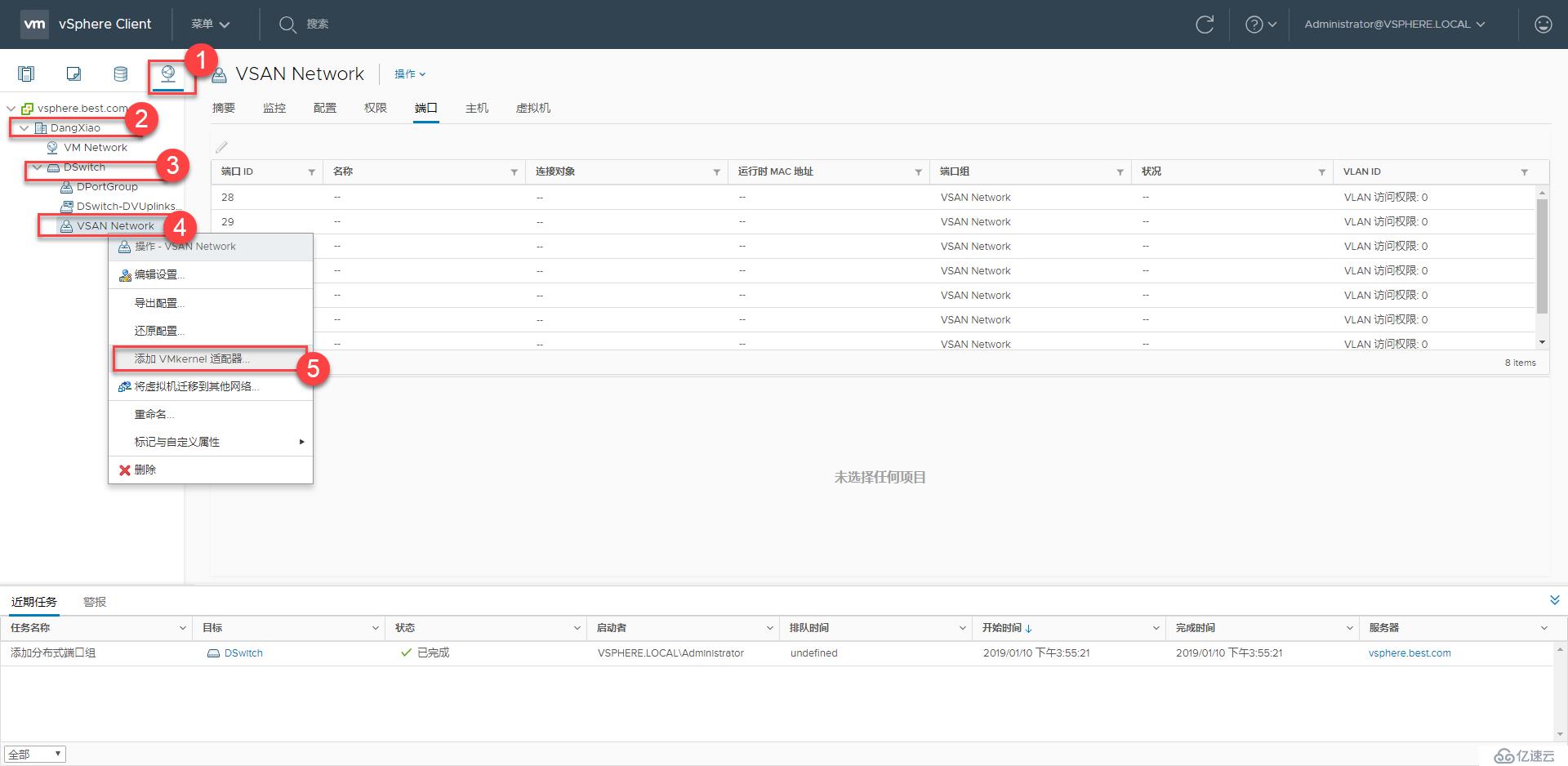Image resolution: width=1568 pixels, height=766 pixels.
Task: Choose 还原配置 from context menu
Action: pos(211,331)
